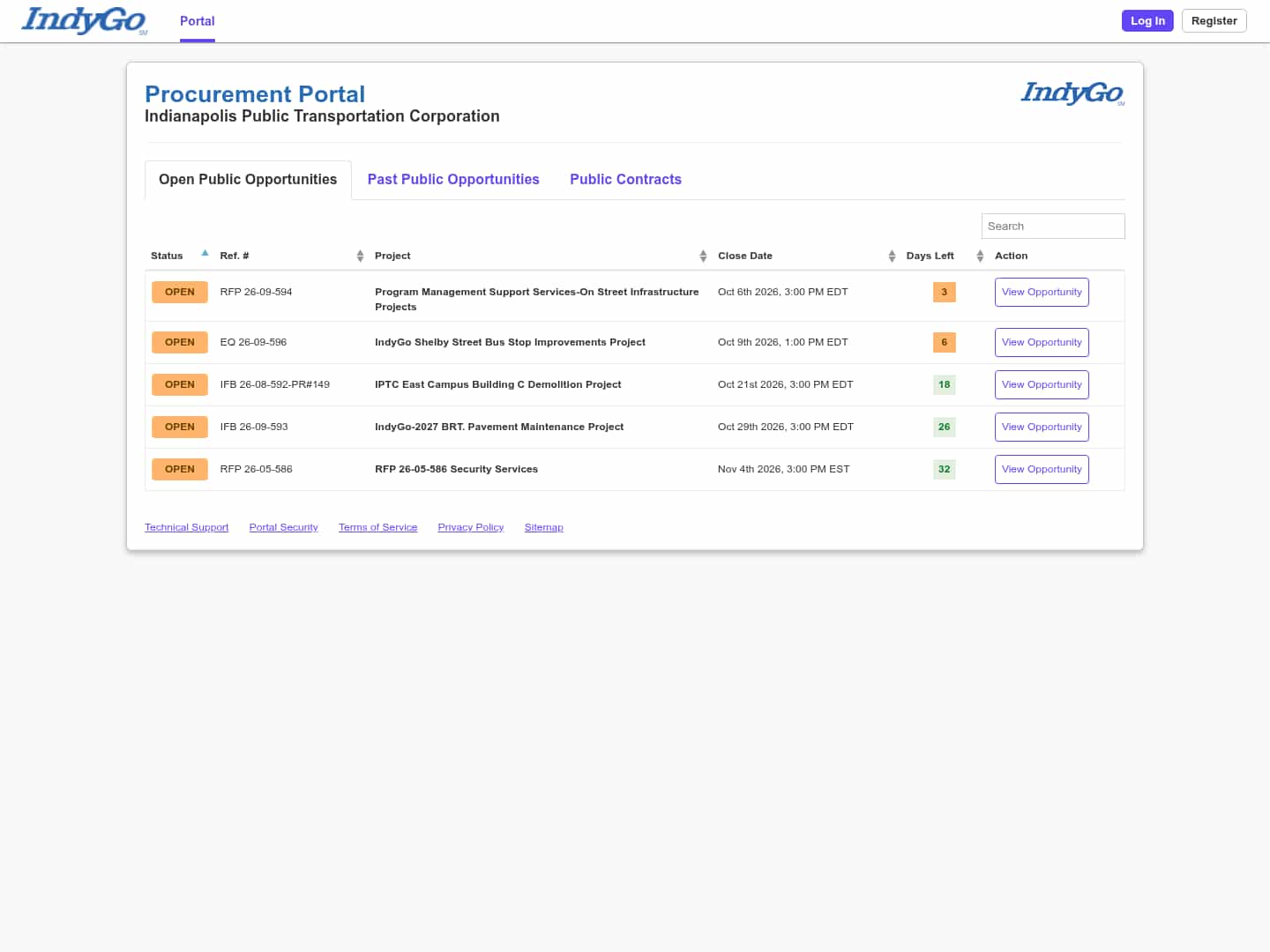Open the Sitemap link
This screenshot has width=1270, height=952.
tap(543, 527)
